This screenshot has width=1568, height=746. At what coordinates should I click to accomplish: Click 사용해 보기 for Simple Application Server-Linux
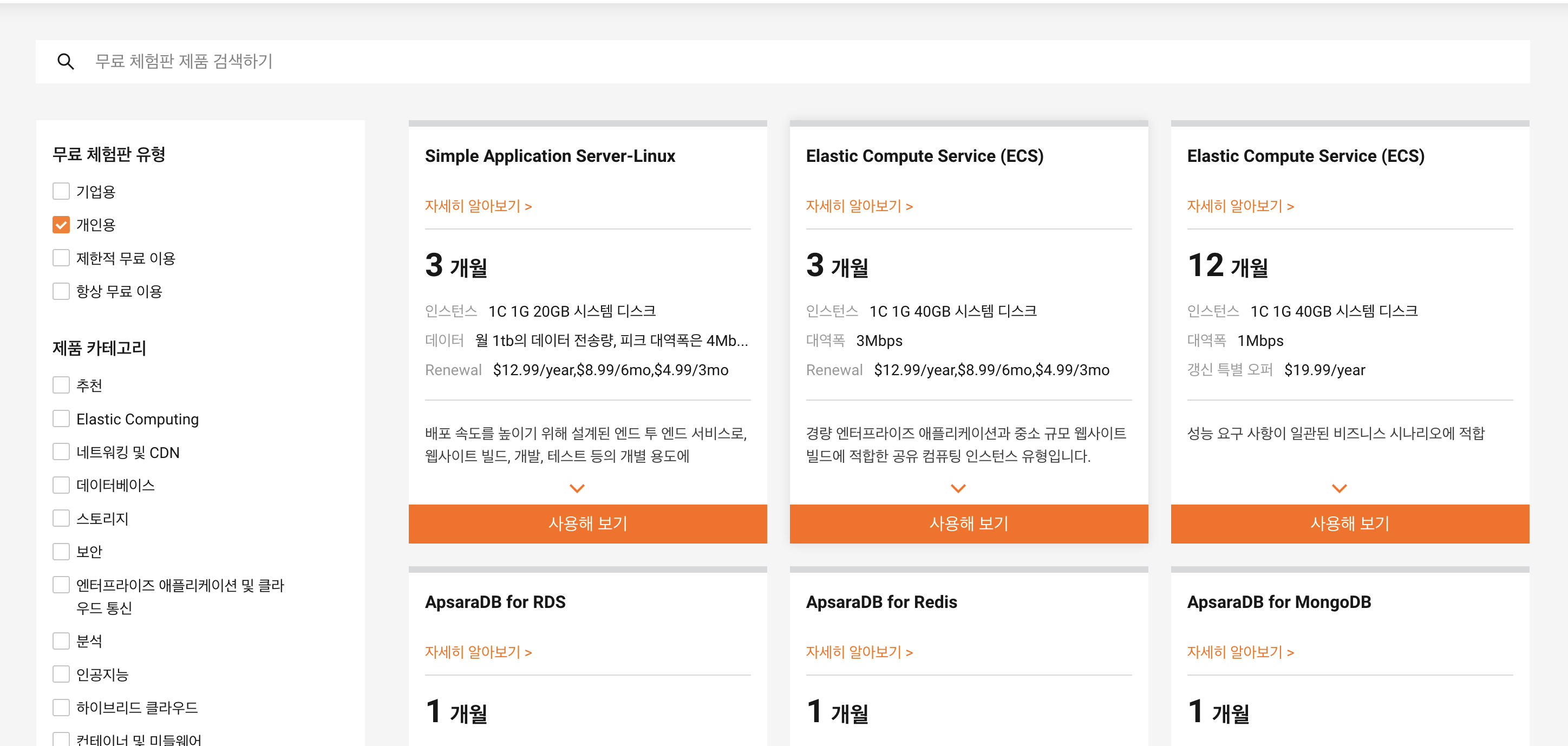pos(587,523)
